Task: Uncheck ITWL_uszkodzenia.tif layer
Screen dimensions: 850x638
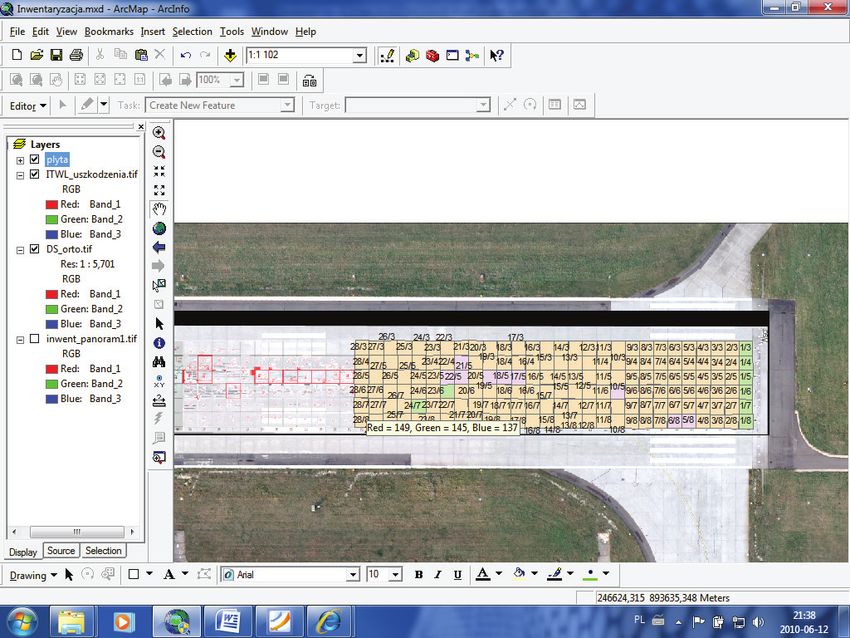Action: pos(35,175)
